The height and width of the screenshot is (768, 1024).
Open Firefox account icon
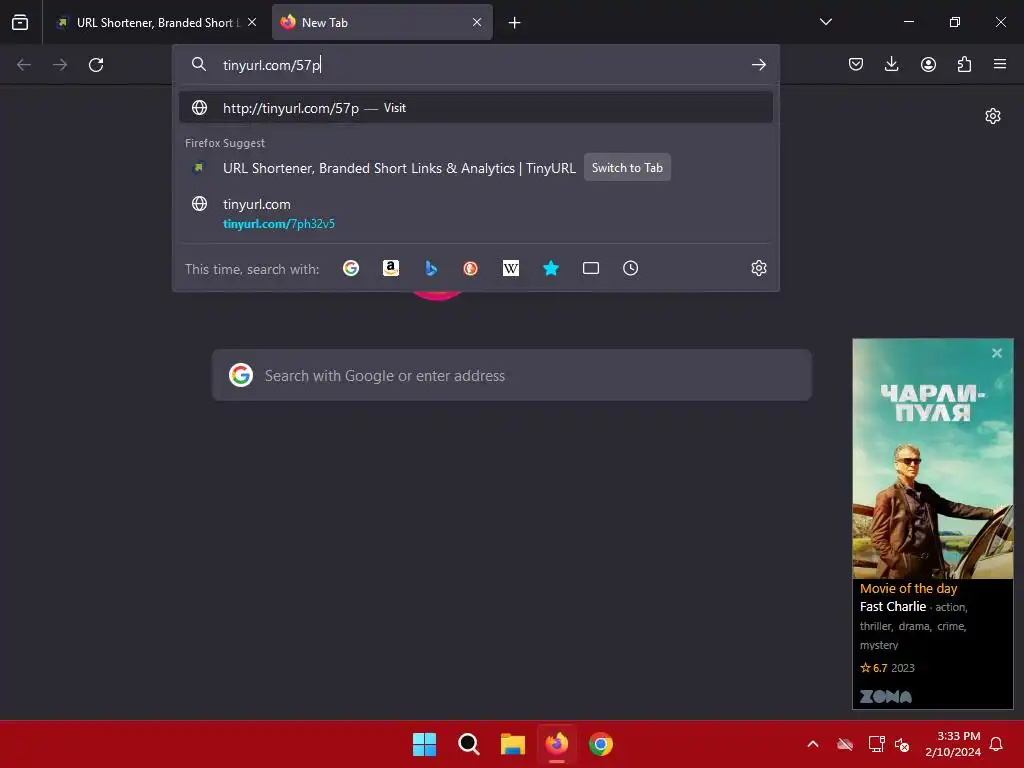coord(928,64)
